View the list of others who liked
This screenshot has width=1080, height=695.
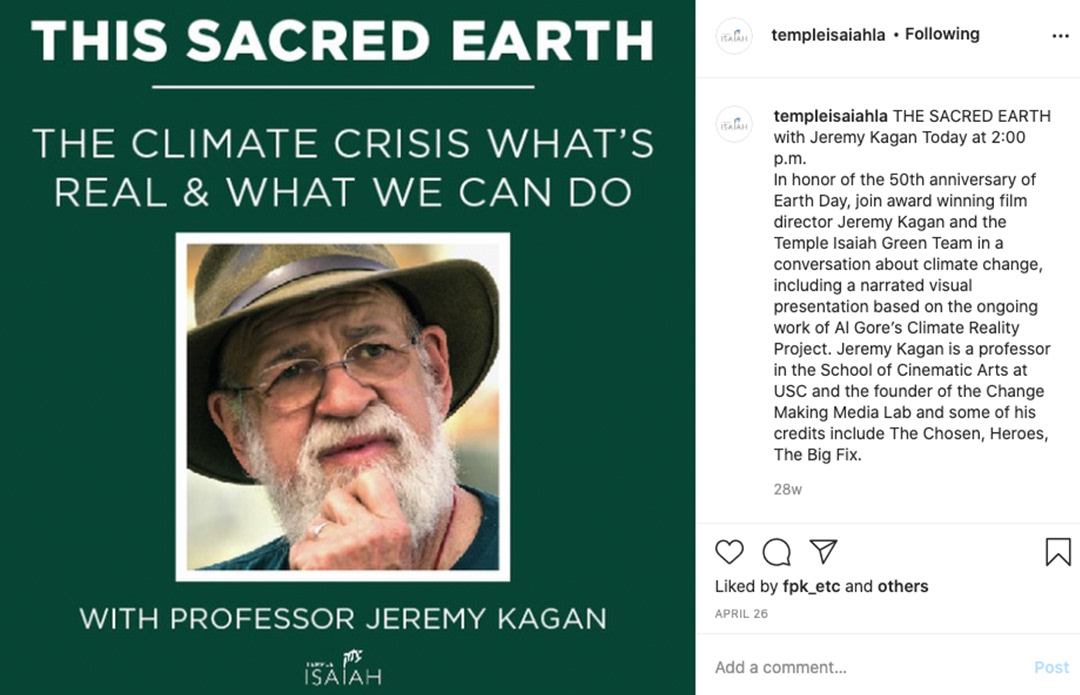(x=903, y=587)
